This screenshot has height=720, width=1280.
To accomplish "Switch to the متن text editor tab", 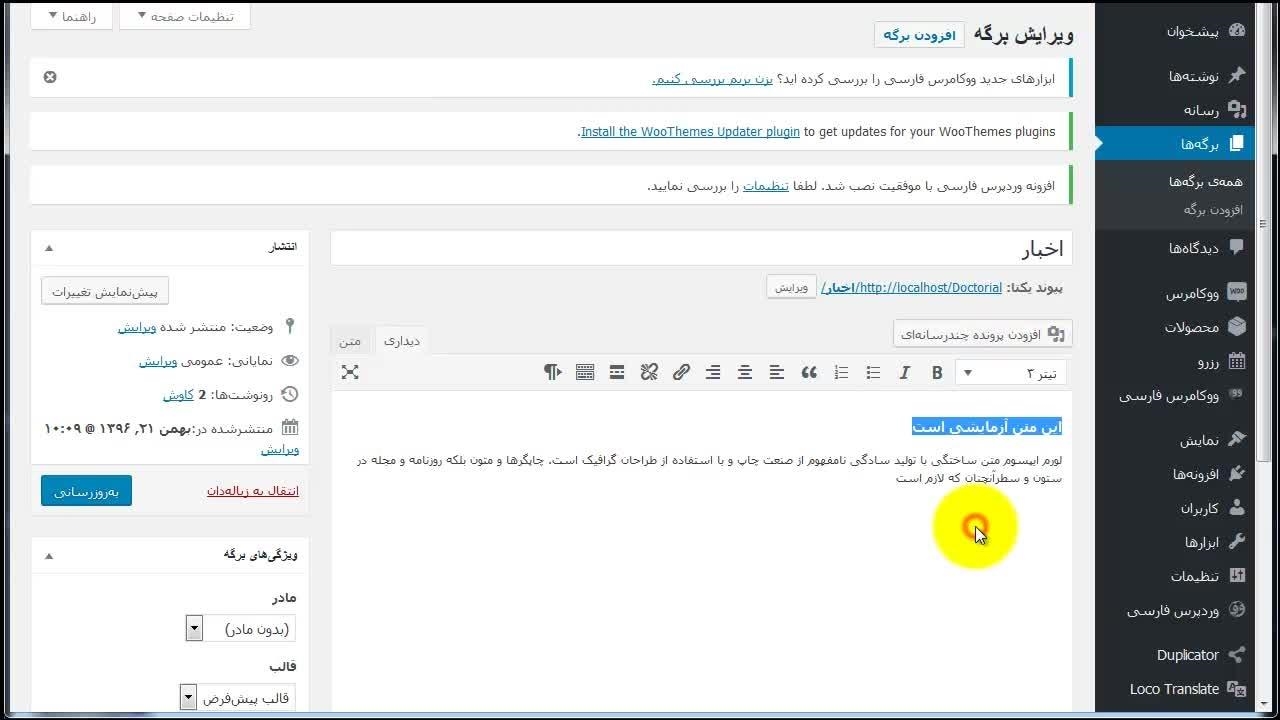I will [x=350, y=341].
